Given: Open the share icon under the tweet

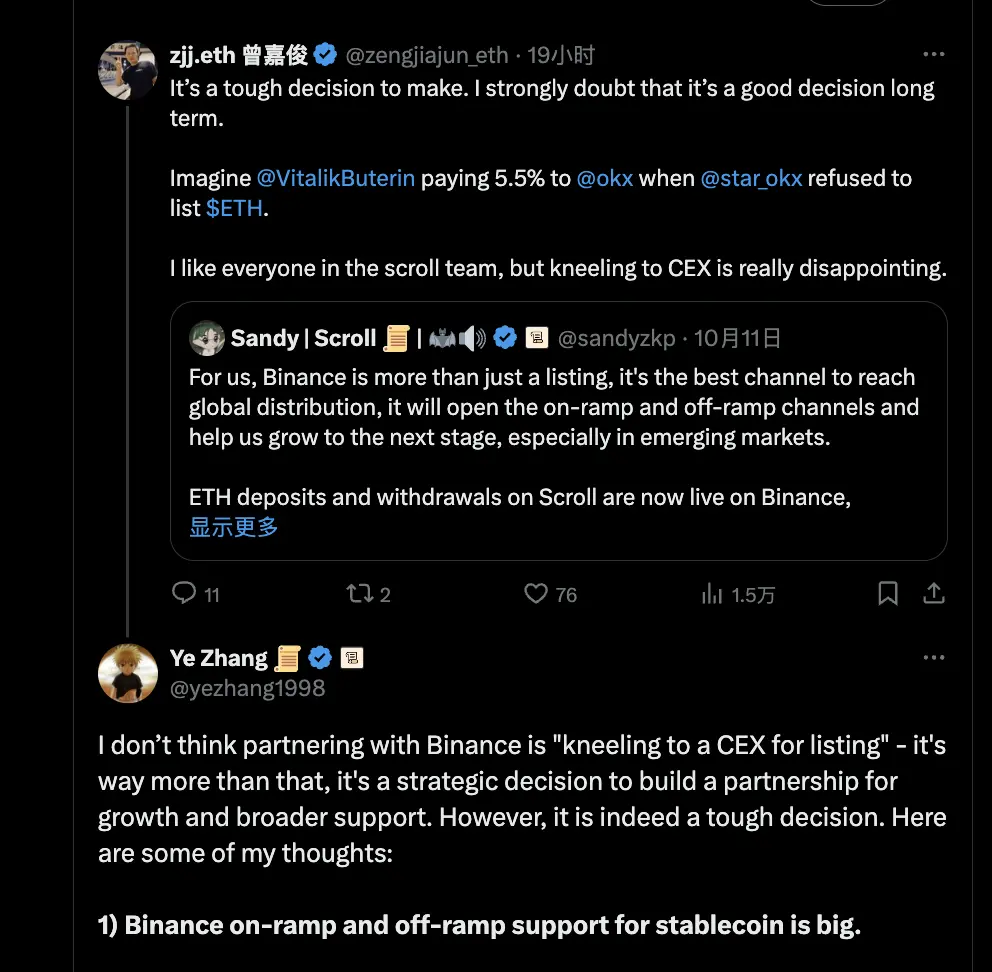Looking at the screenshot, I should 934,593.
